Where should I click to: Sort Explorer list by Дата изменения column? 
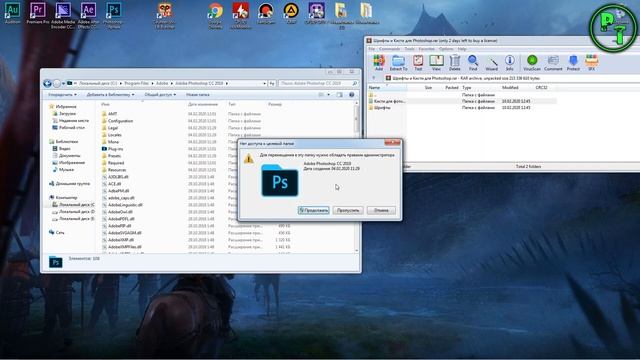[203, 104]
